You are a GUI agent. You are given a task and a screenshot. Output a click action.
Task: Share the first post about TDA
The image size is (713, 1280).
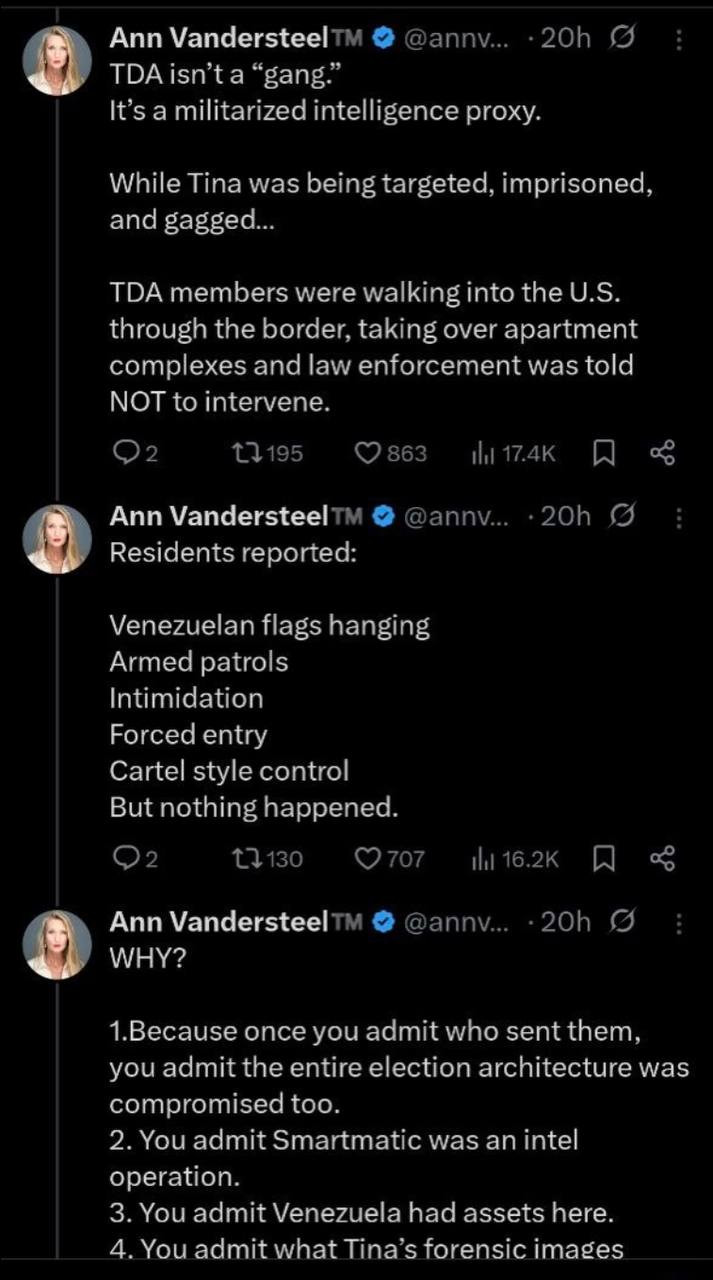pos(663,453)
